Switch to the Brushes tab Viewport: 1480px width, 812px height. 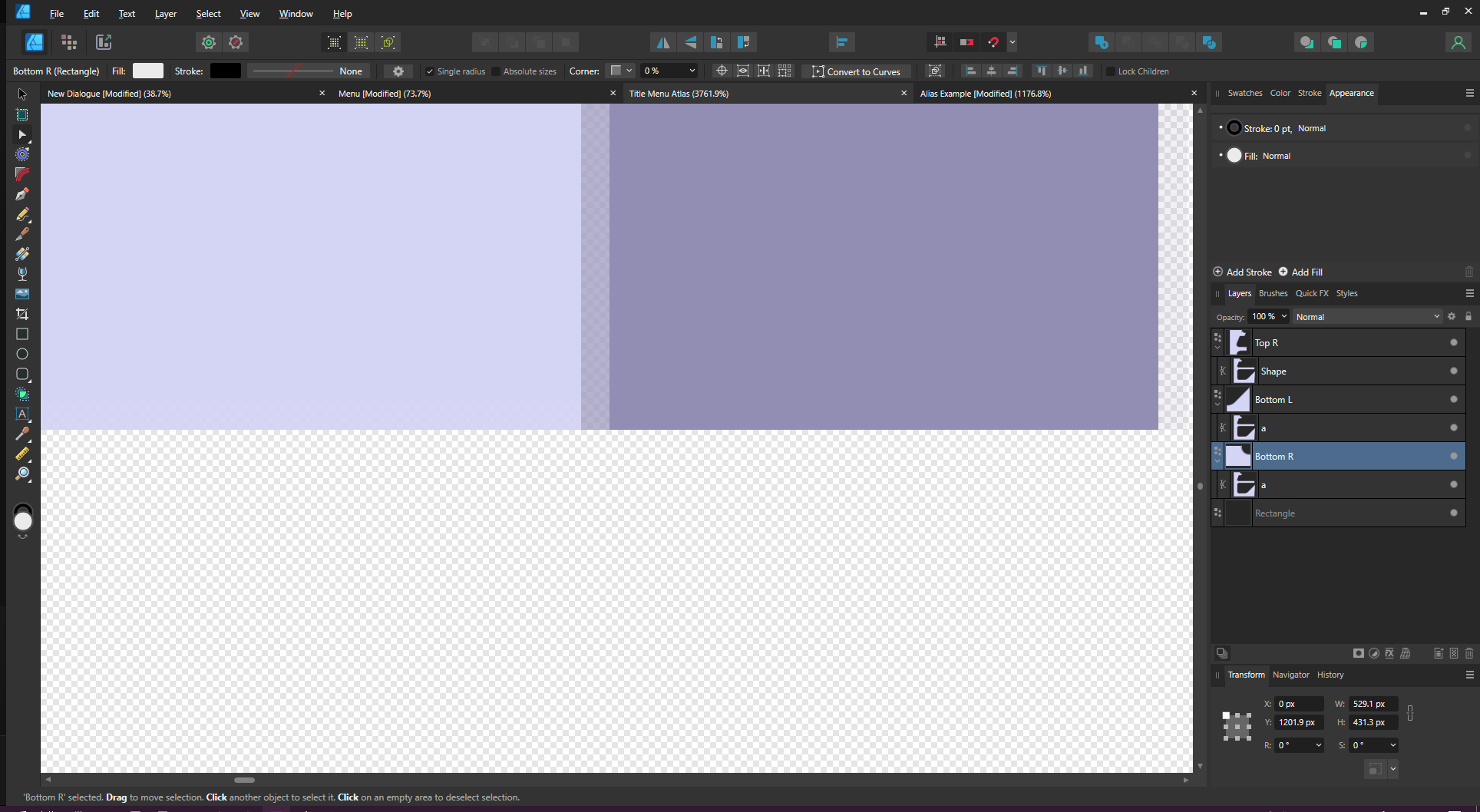tap(1273, 293)
